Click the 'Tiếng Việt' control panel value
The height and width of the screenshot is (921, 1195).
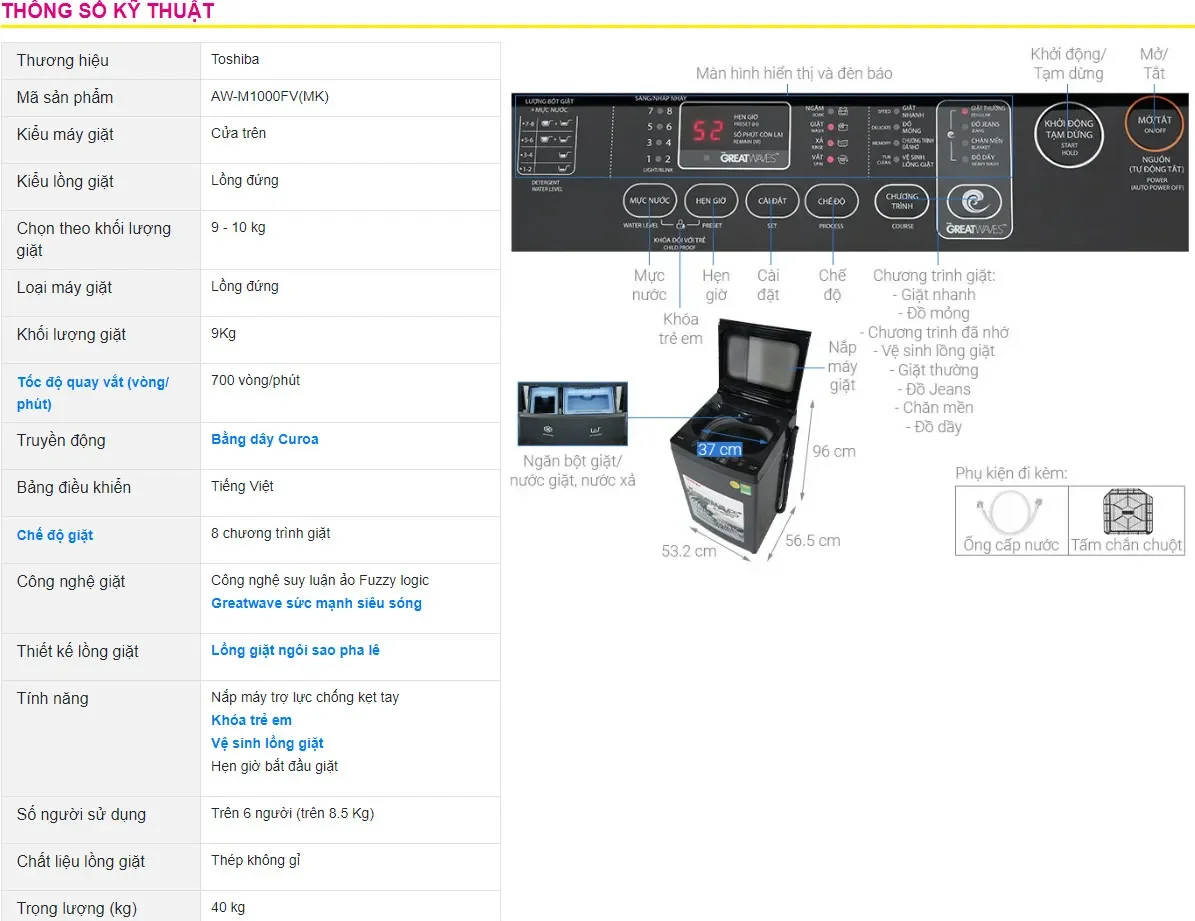point(242,486)
